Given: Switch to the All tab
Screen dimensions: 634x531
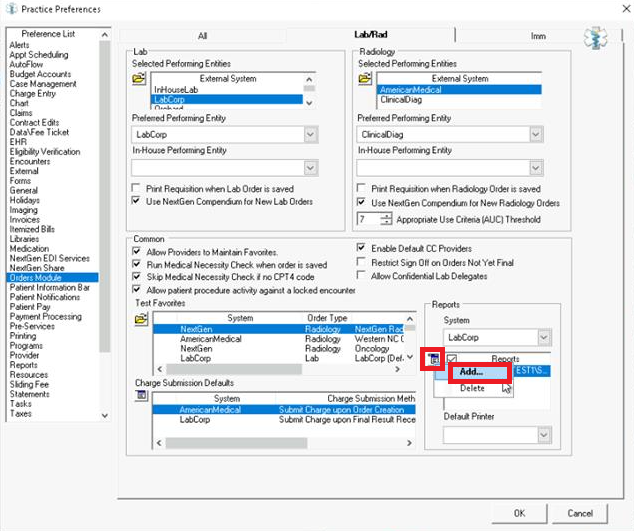Looking at the screenshot, I should click(203, 36).
